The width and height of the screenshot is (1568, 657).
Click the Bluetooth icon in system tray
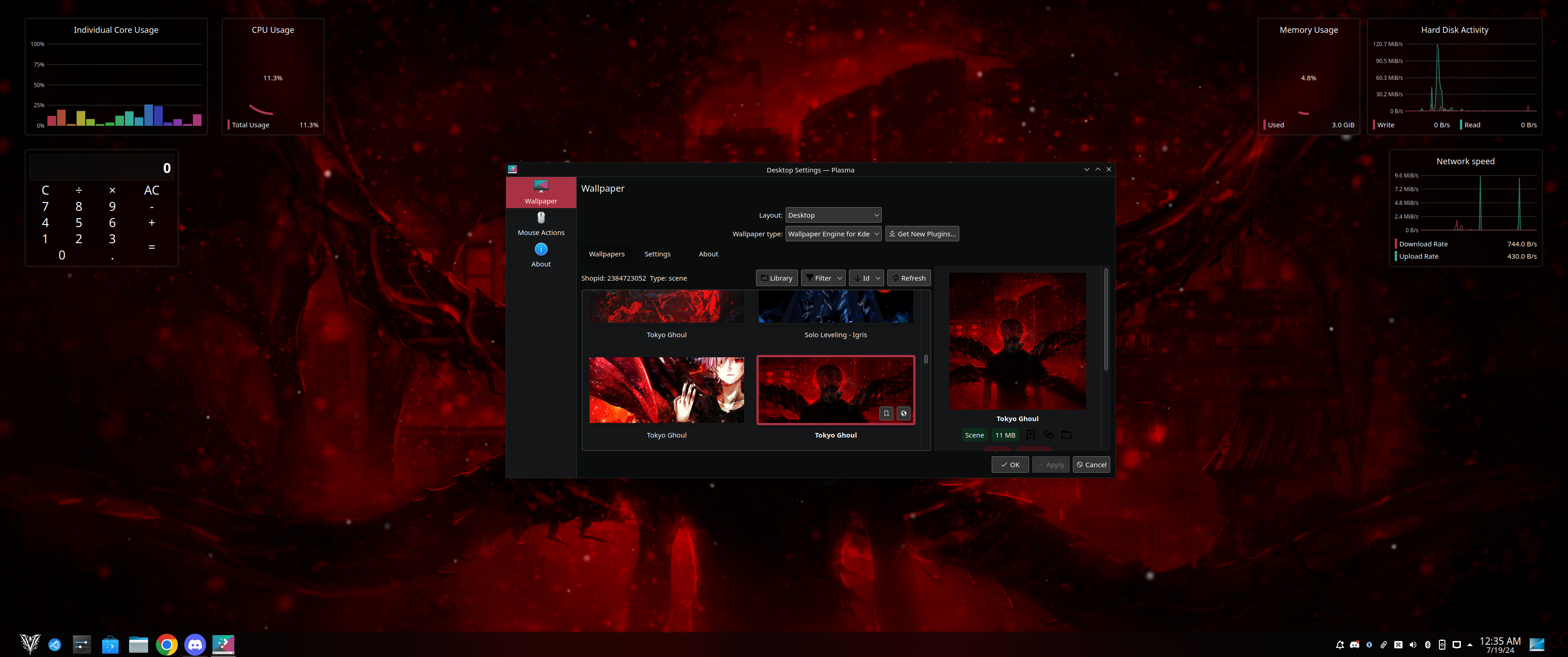coord(1428,644)
